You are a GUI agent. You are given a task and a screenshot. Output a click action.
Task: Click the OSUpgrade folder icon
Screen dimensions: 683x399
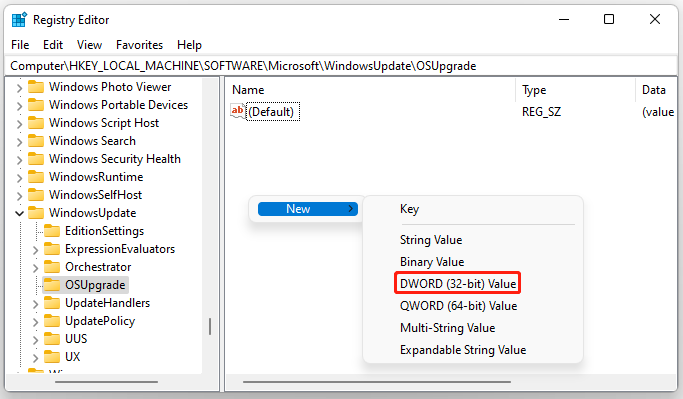[x=52, y=285]
